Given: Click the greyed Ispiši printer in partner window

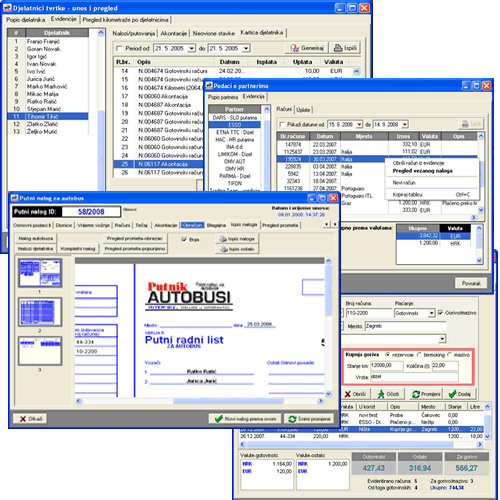Looking at the screenshot, I should tap(471, 124).
